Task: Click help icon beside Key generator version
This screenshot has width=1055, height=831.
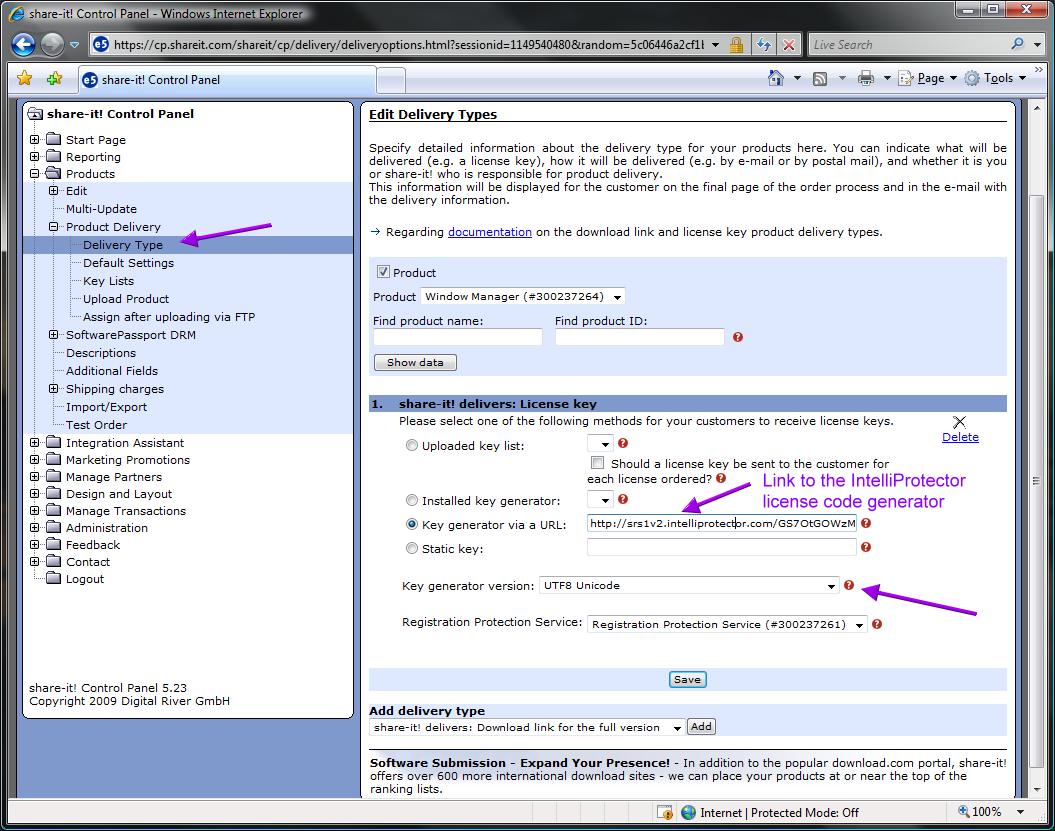Action: 849,585
